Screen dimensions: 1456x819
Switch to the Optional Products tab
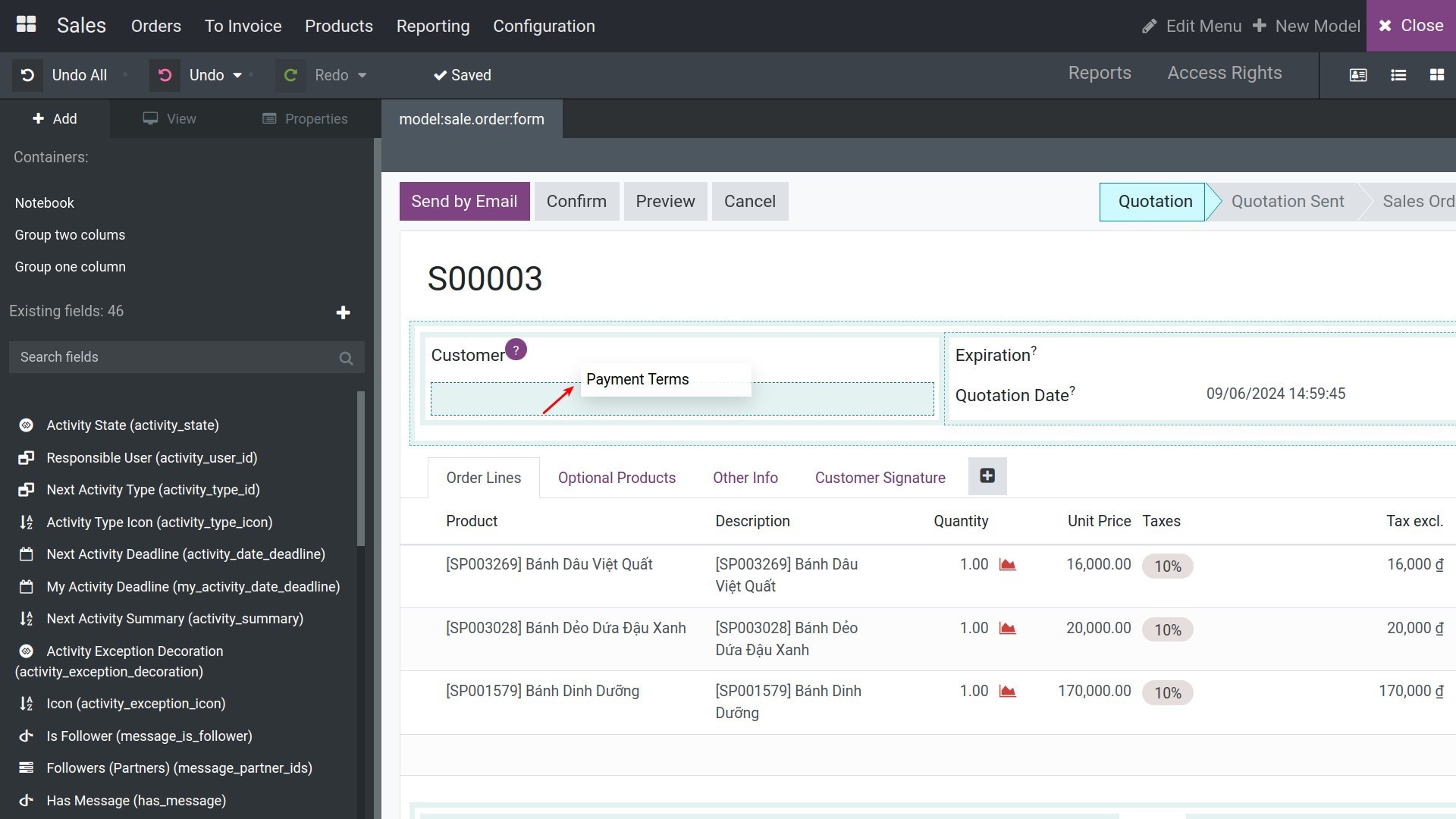pyautogui.click(x=617, y=478)
